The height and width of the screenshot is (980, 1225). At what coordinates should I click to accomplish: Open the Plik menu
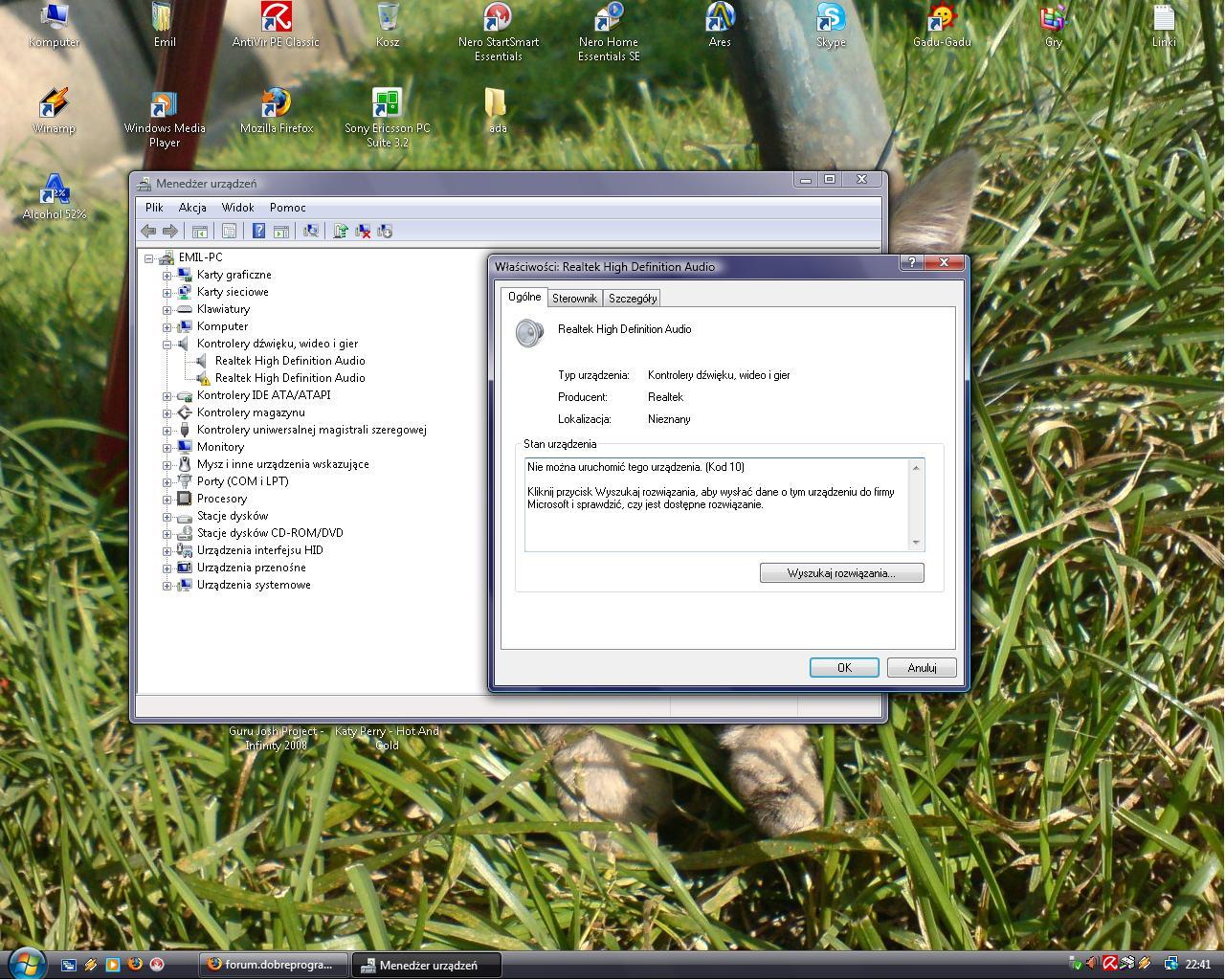point(154,207)
